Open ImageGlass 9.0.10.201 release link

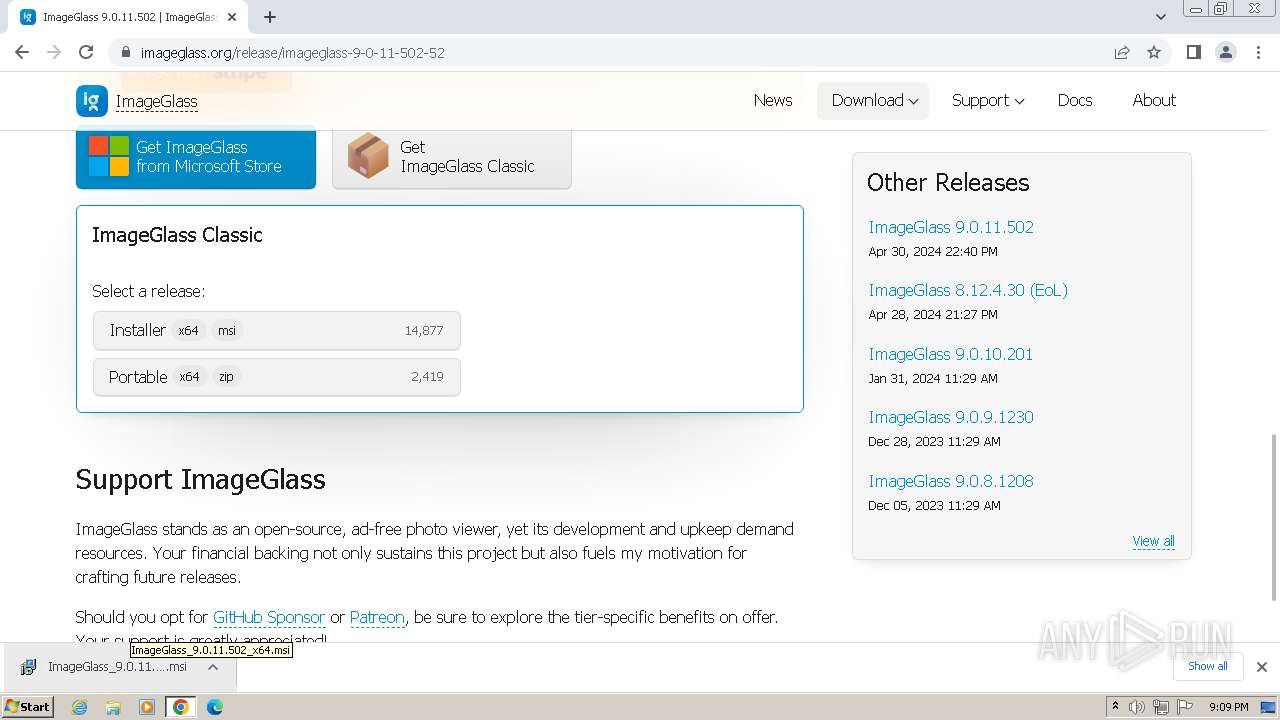[951, 354]
